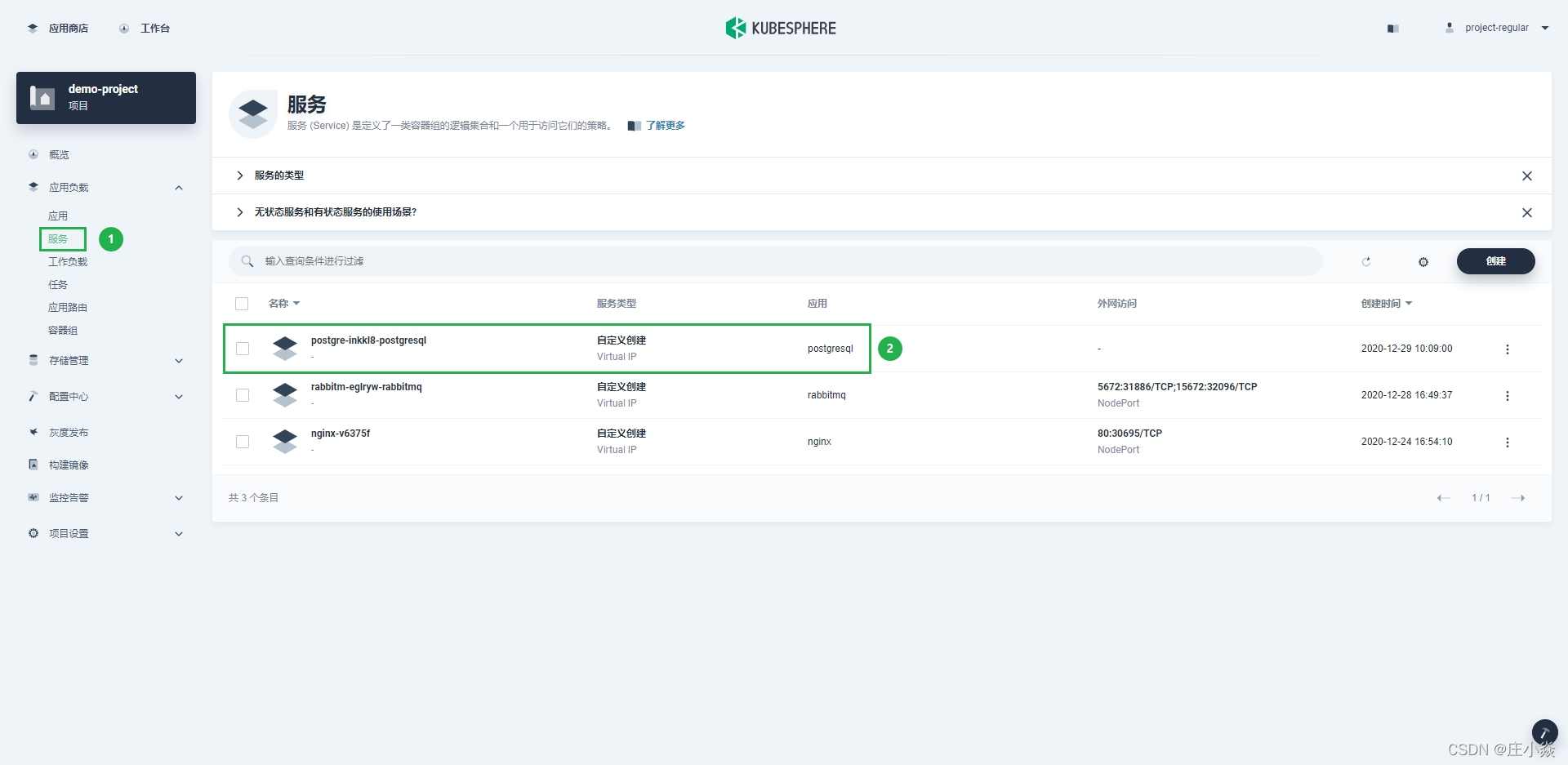Click the 80:30695/TCP external access cell
1568x765 pixels.
(1129, 434)
